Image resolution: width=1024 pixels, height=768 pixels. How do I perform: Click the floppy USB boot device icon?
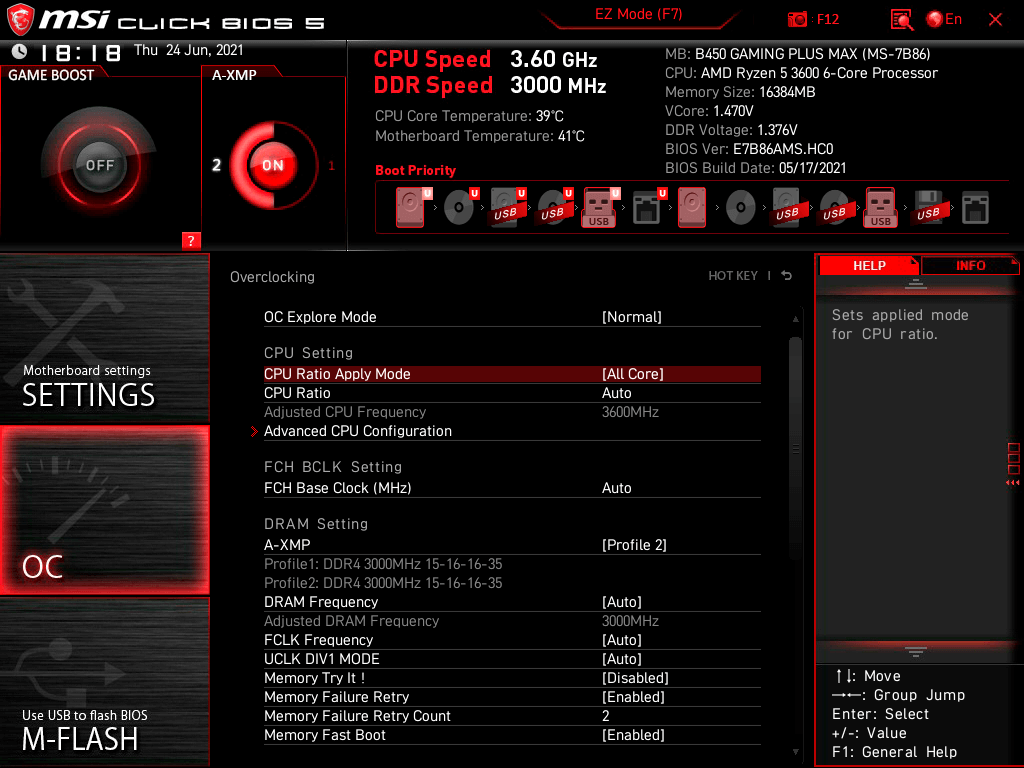pos(928,208)
